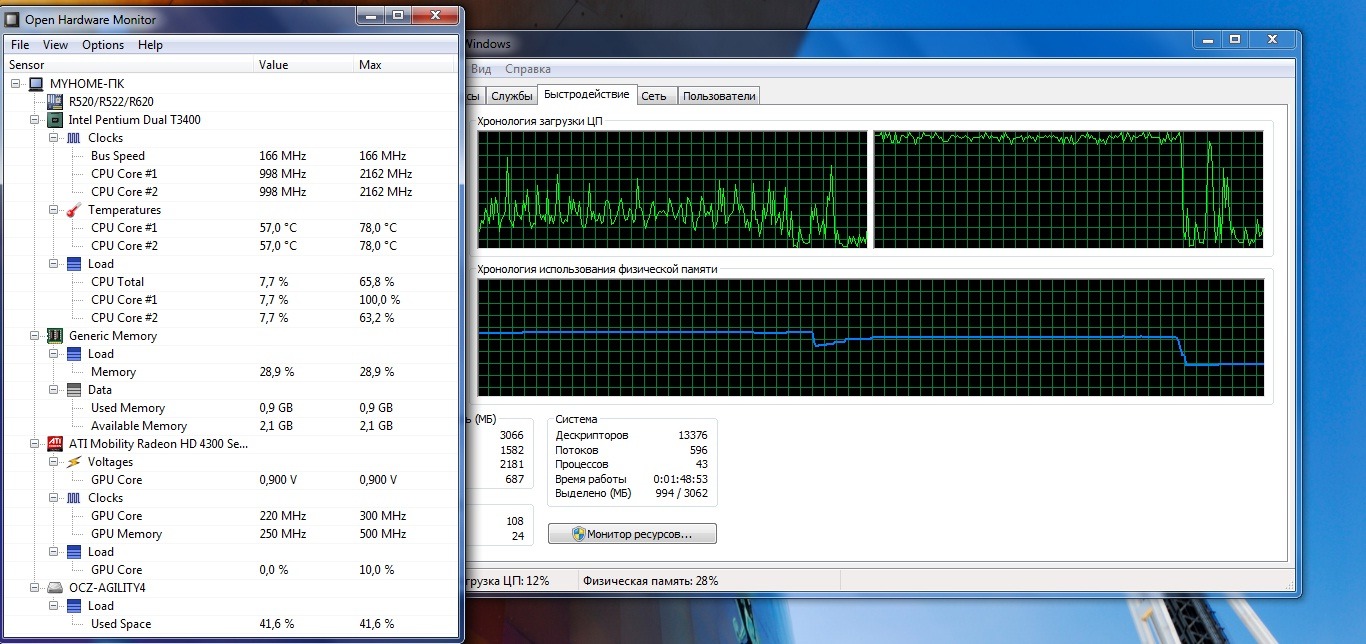Collapse the MYHOME-ПК root node
The image size is (1366, 644).
click(x=16, y=84)
